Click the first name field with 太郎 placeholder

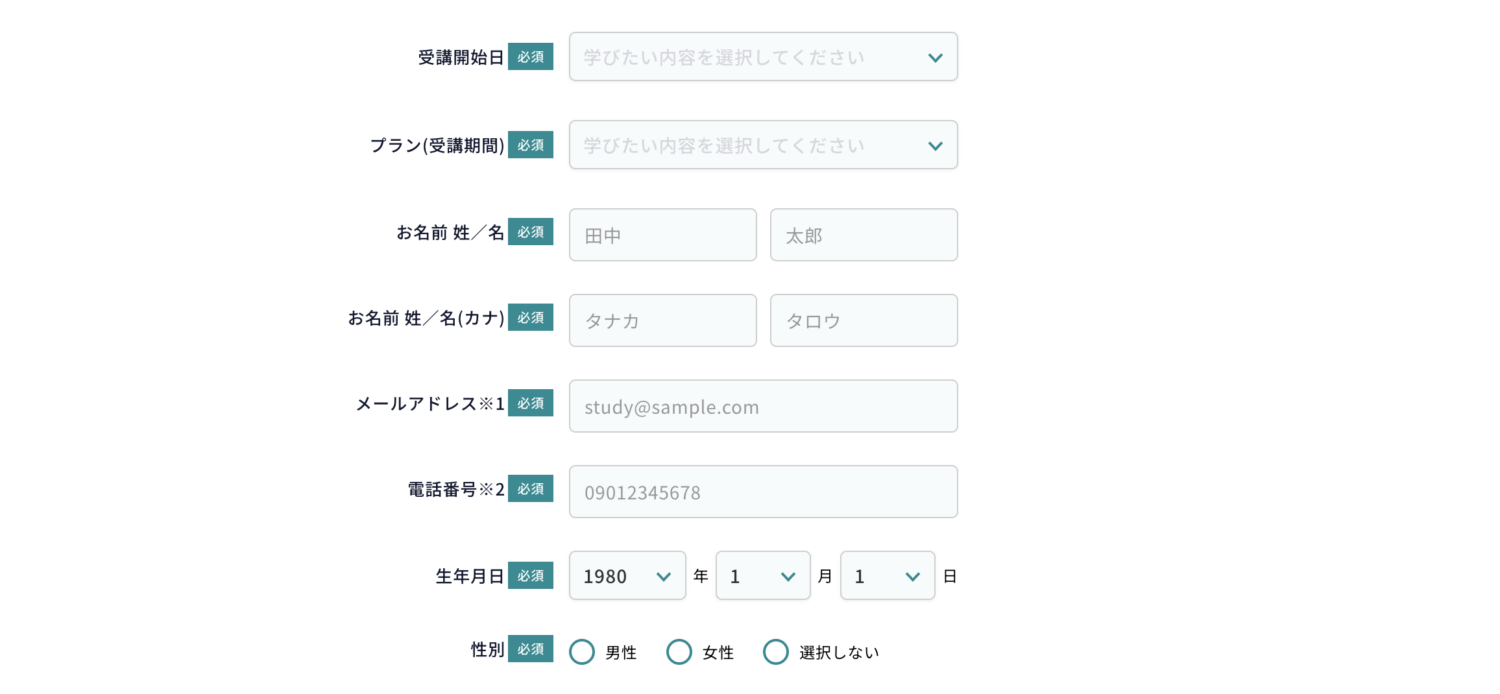pos(863,234)
